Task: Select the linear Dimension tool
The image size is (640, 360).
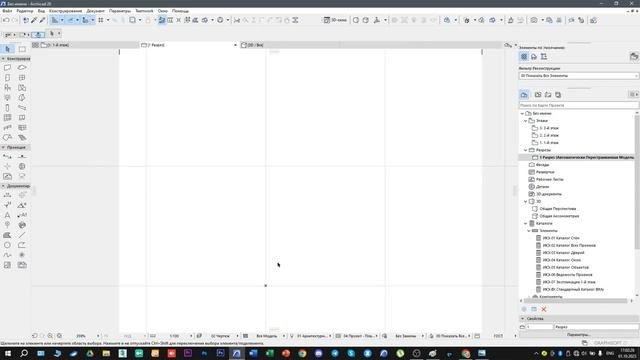Action: [x=7, y=195]
